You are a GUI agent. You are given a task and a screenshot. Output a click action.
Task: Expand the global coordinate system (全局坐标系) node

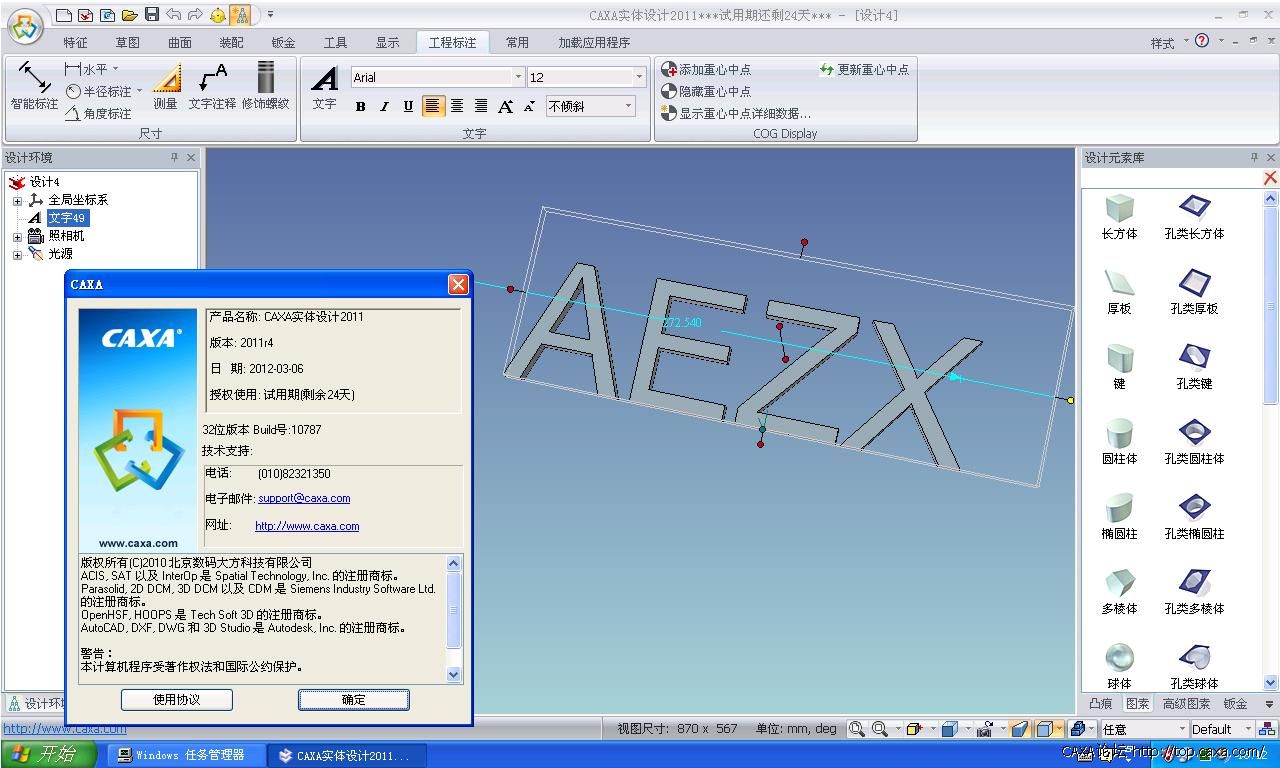click(x=17, y=201)
